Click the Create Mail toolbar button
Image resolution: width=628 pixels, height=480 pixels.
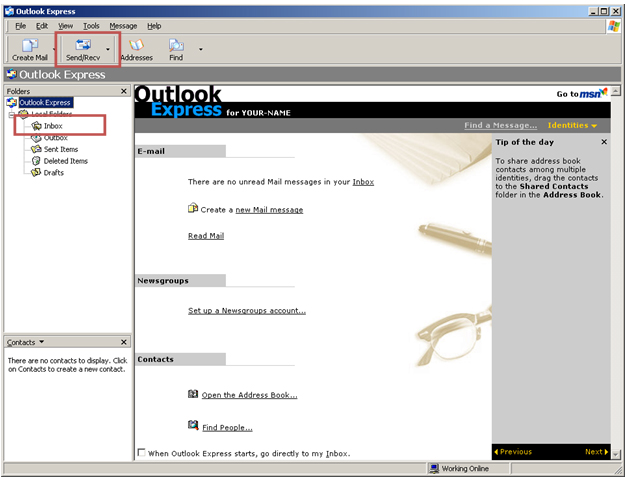(30, 50)
